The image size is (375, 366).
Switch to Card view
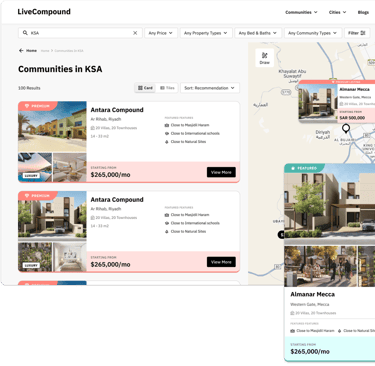point(145,88)
